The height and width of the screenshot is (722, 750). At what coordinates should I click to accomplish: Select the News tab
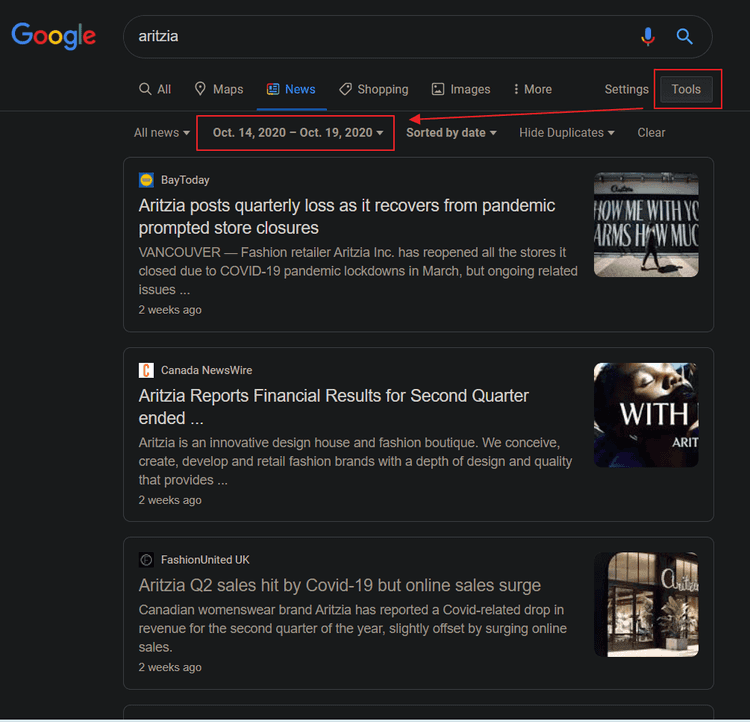[x=291, y=89]
